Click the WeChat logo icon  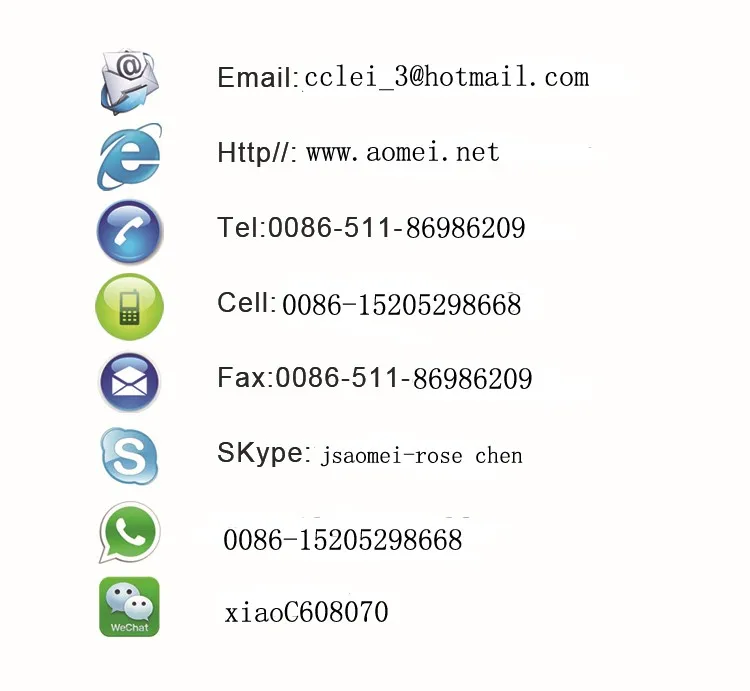coord(129,607)
